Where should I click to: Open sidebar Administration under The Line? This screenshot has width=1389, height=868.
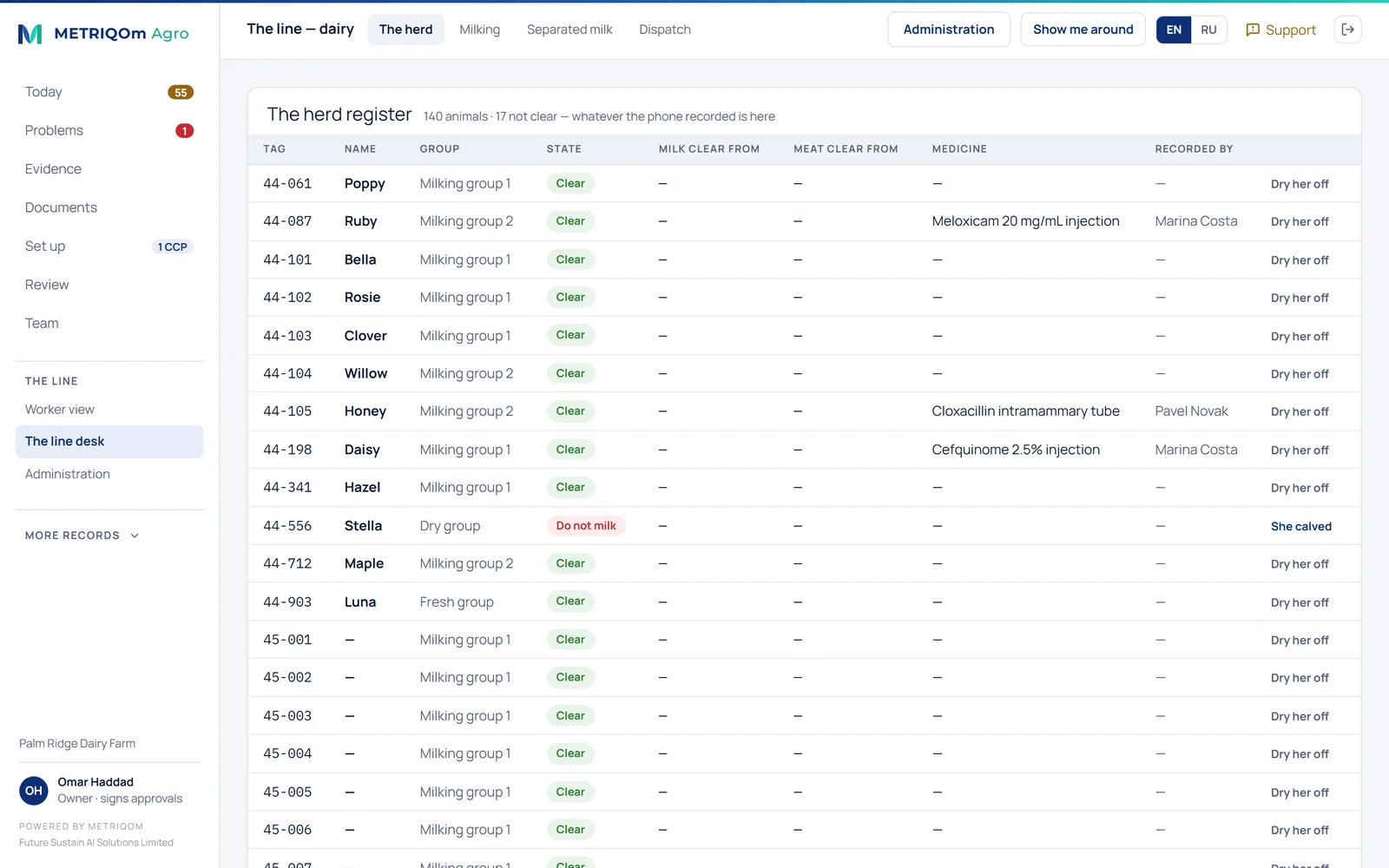[68, 474]
